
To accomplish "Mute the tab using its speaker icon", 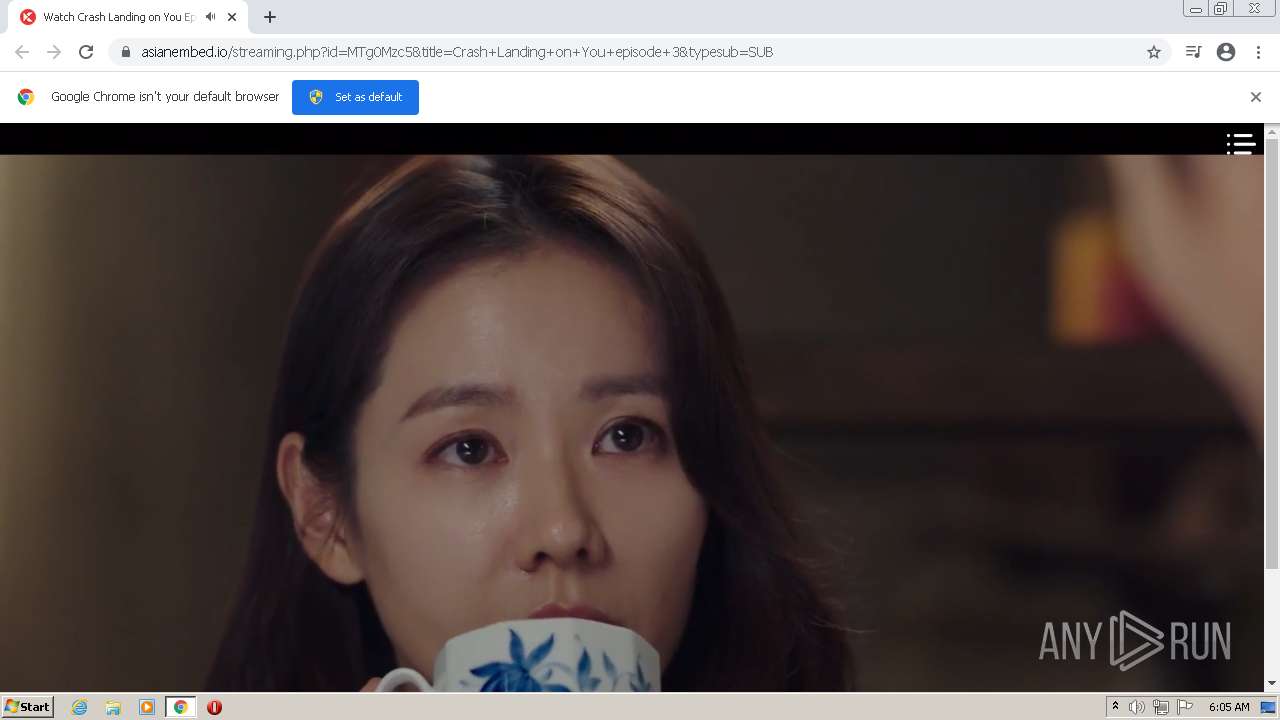I will click(x=210, y=17).
